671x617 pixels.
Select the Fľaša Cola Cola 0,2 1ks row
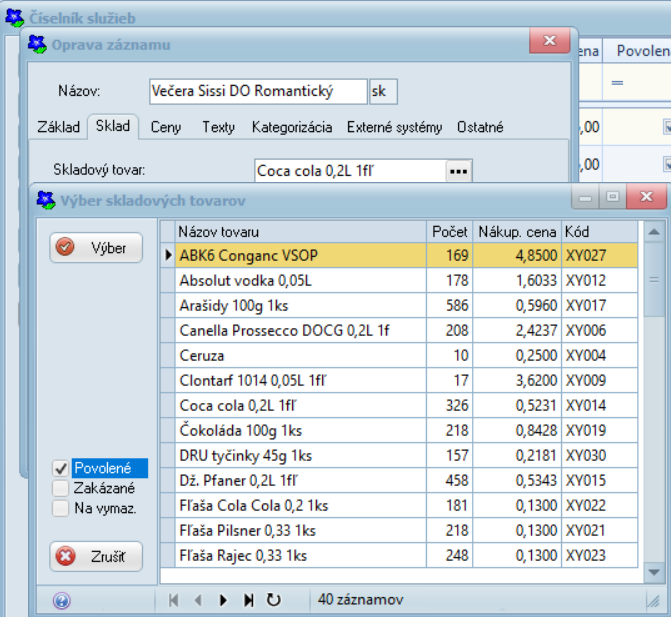click(x=399, y=505)
